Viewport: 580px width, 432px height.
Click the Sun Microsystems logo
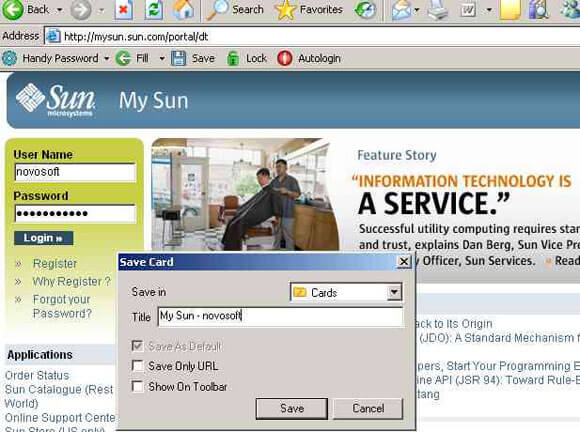(55, 100)
